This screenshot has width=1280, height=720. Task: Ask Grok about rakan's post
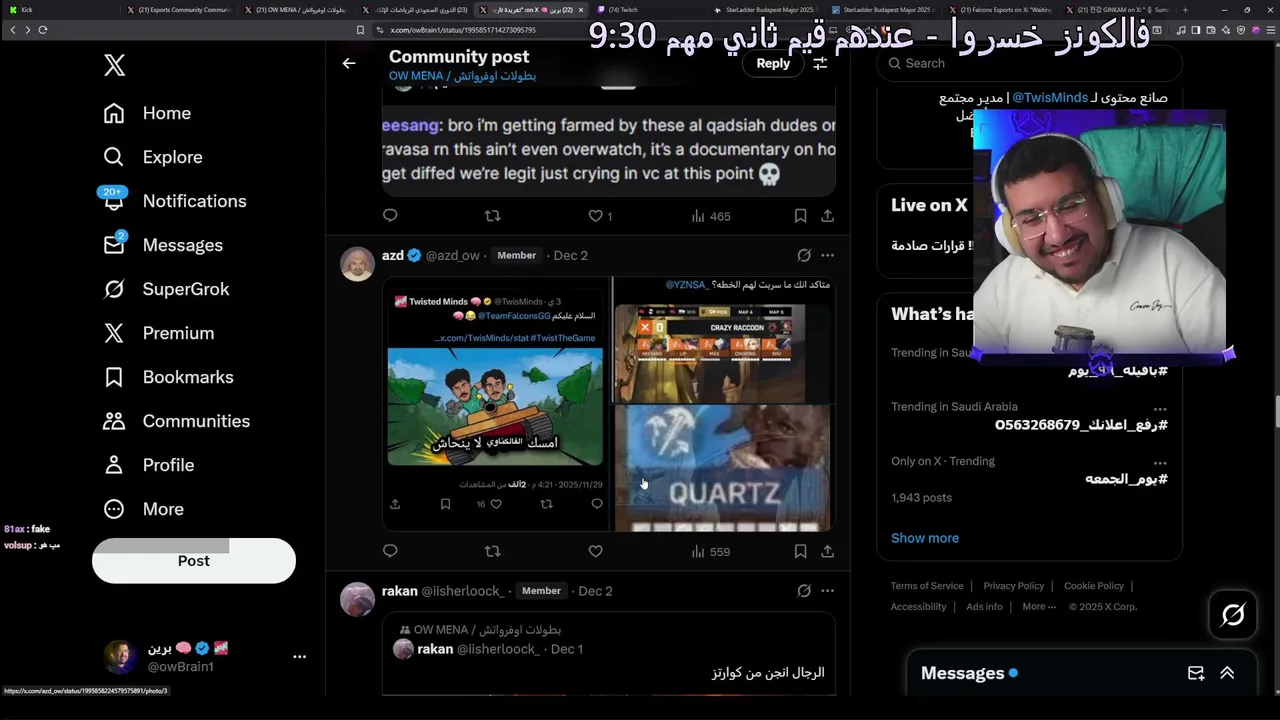click(804, 591)
